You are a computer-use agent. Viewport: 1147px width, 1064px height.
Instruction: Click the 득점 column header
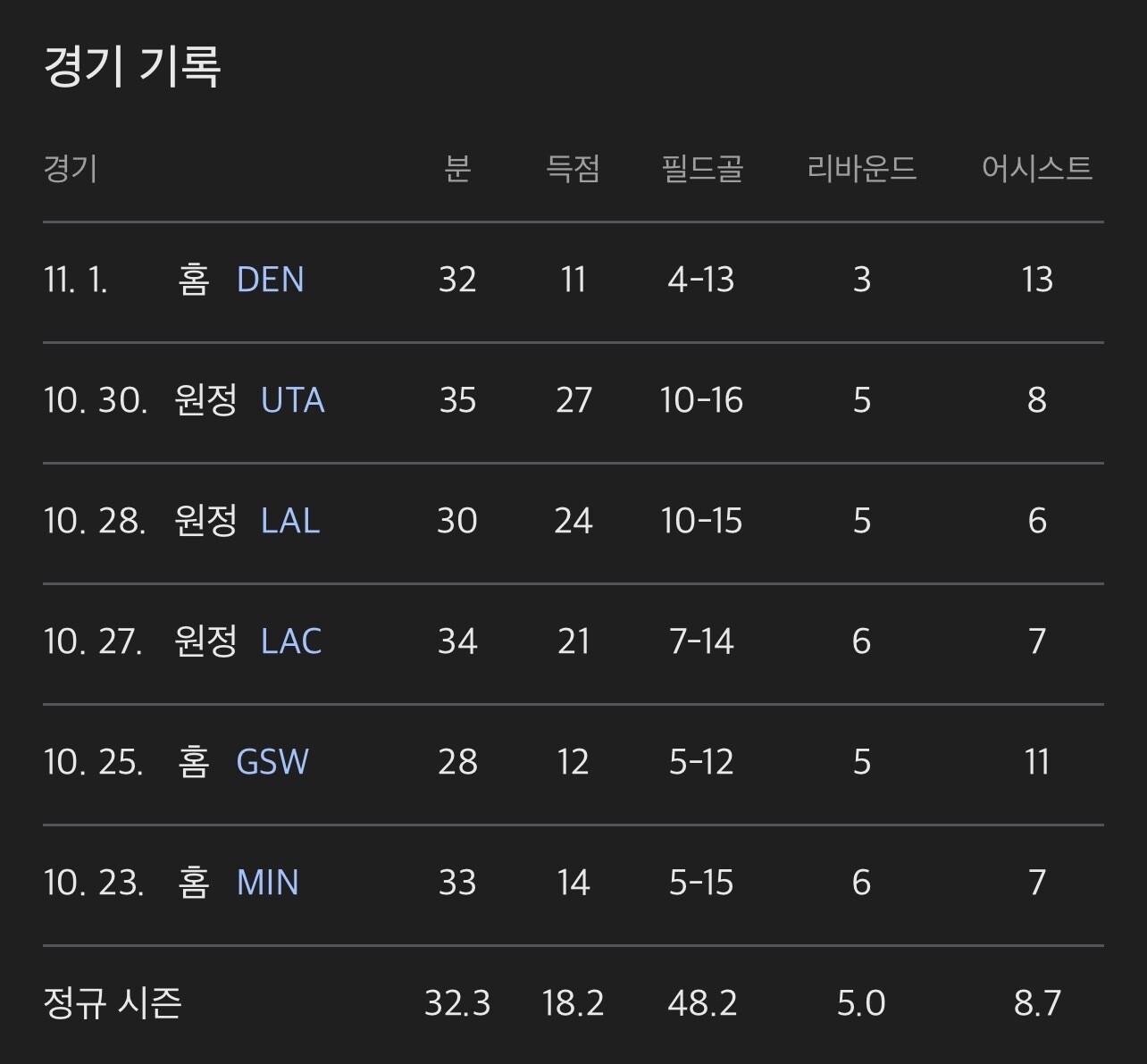pyautogui.click(x=573, y=168)
